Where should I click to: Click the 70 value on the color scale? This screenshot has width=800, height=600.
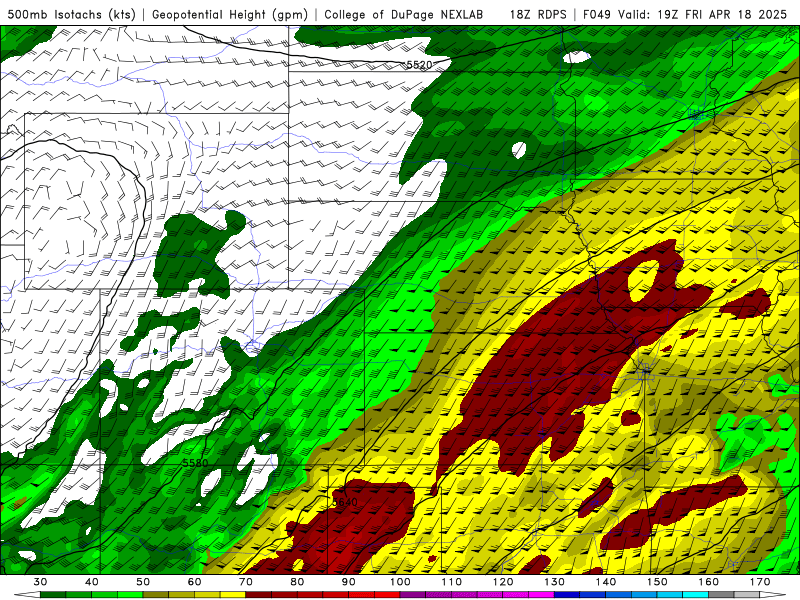click(246, 582)
